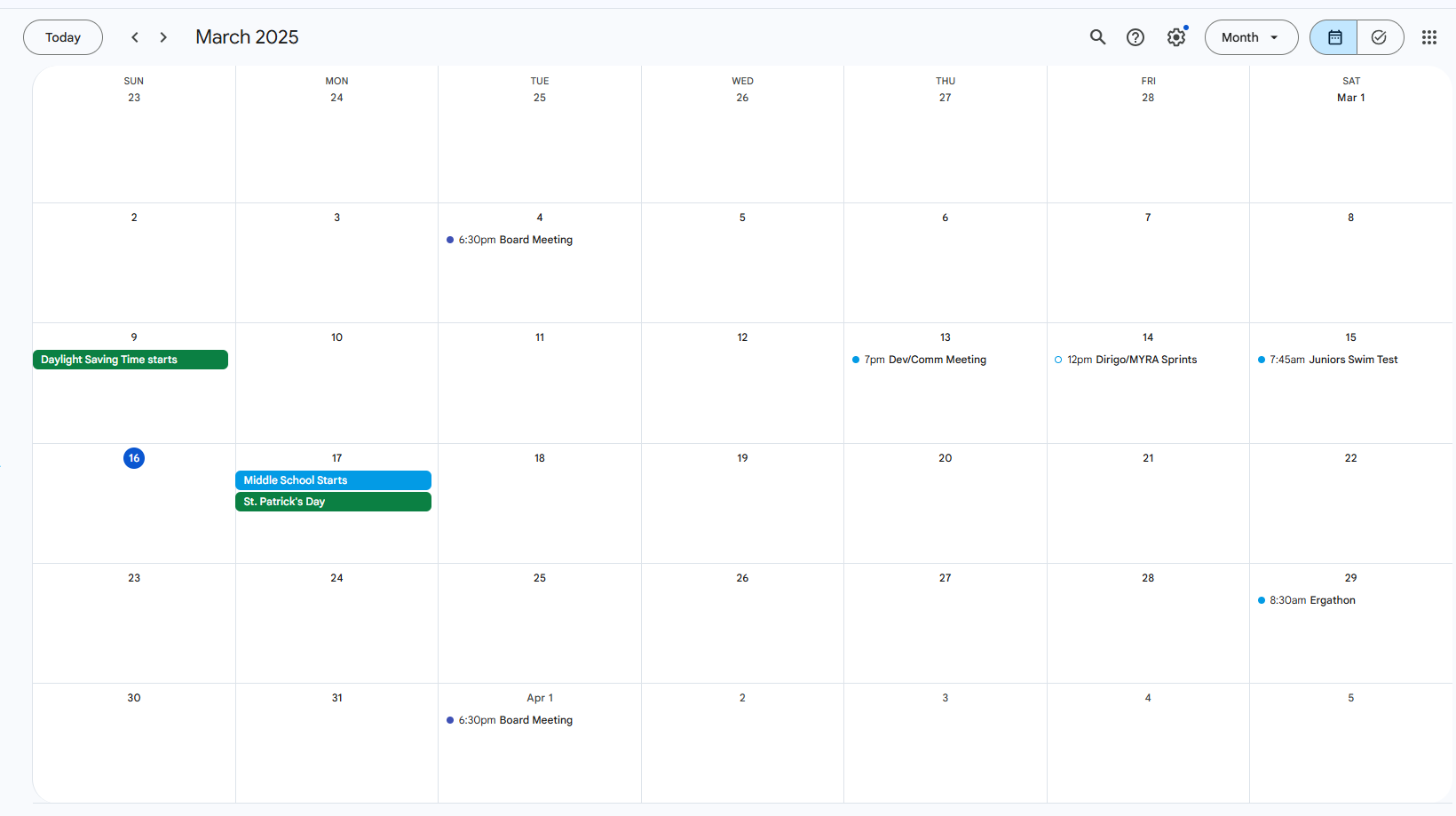Open the Google apps grid
Viewport: 1456px width, 816px height.
click(1429, 37)
